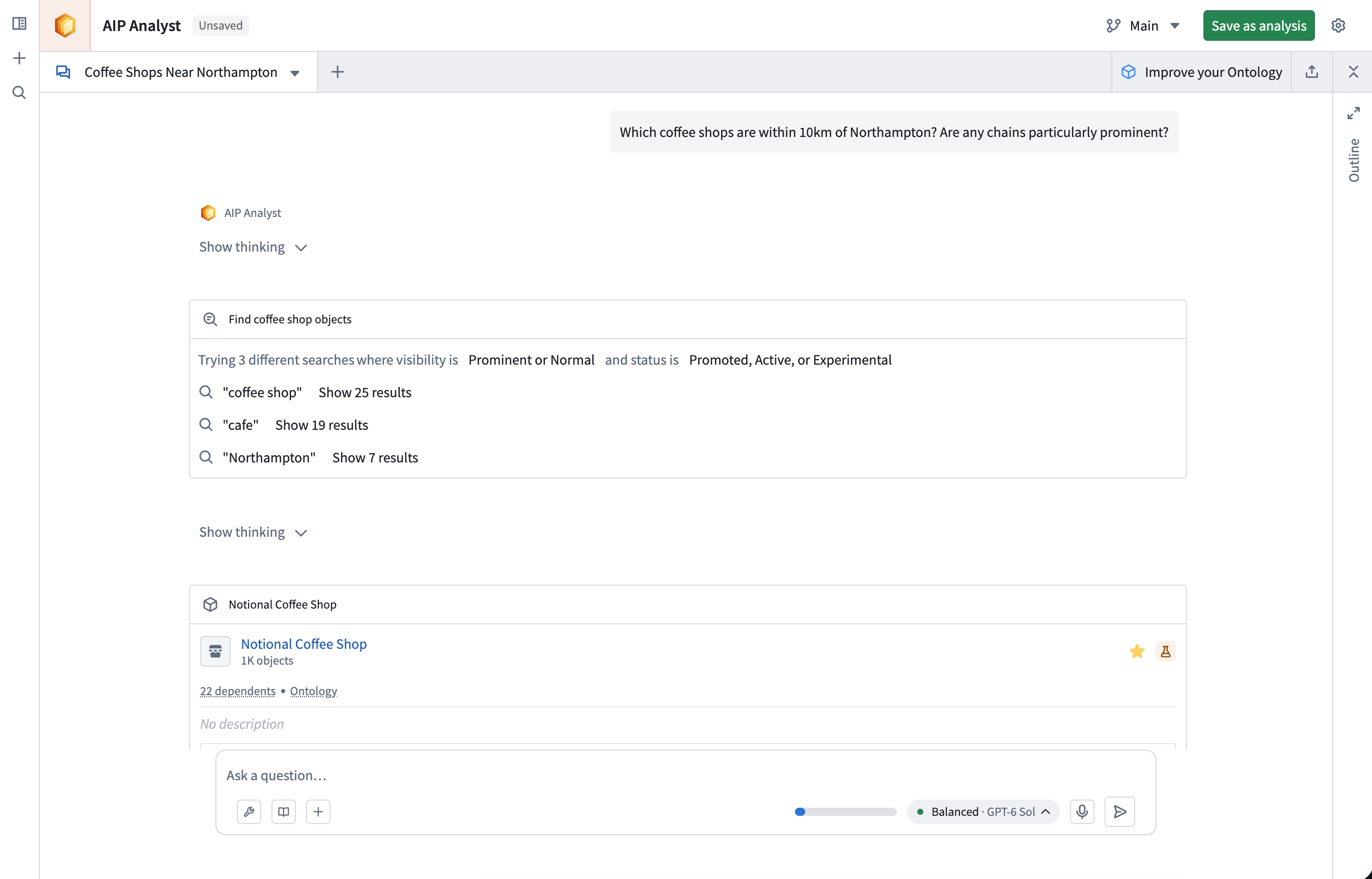Click the Find coffee shop objects header
Image resolution: width=1372 pixels, height=879 pixels.
(x=688, y=319)
